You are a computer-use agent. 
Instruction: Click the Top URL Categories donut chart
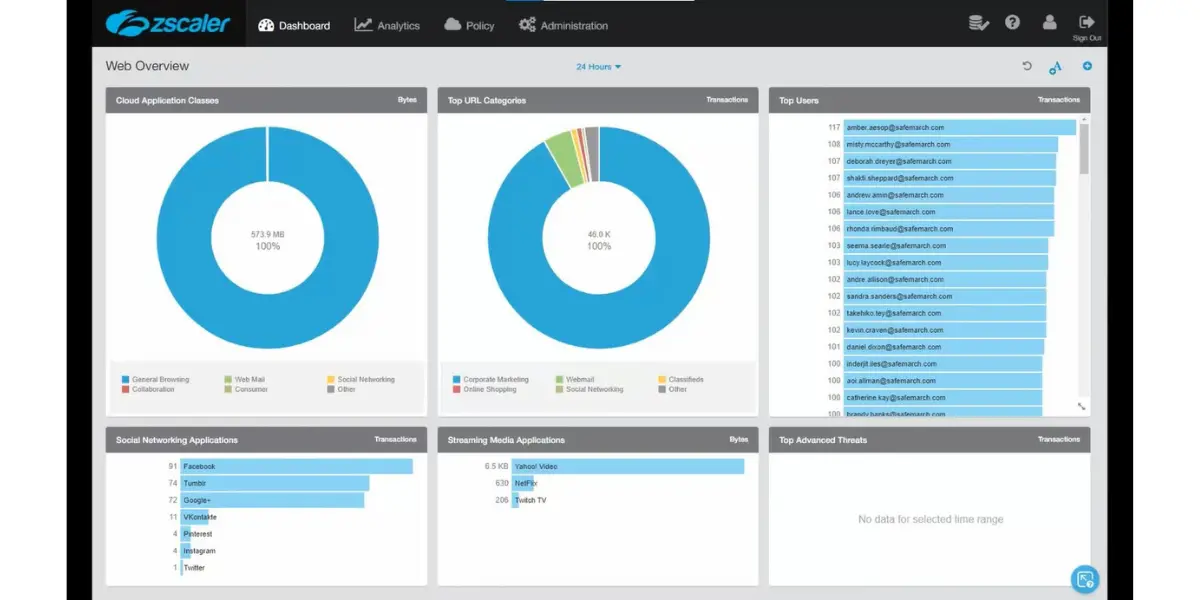click(x=599, y=238)
